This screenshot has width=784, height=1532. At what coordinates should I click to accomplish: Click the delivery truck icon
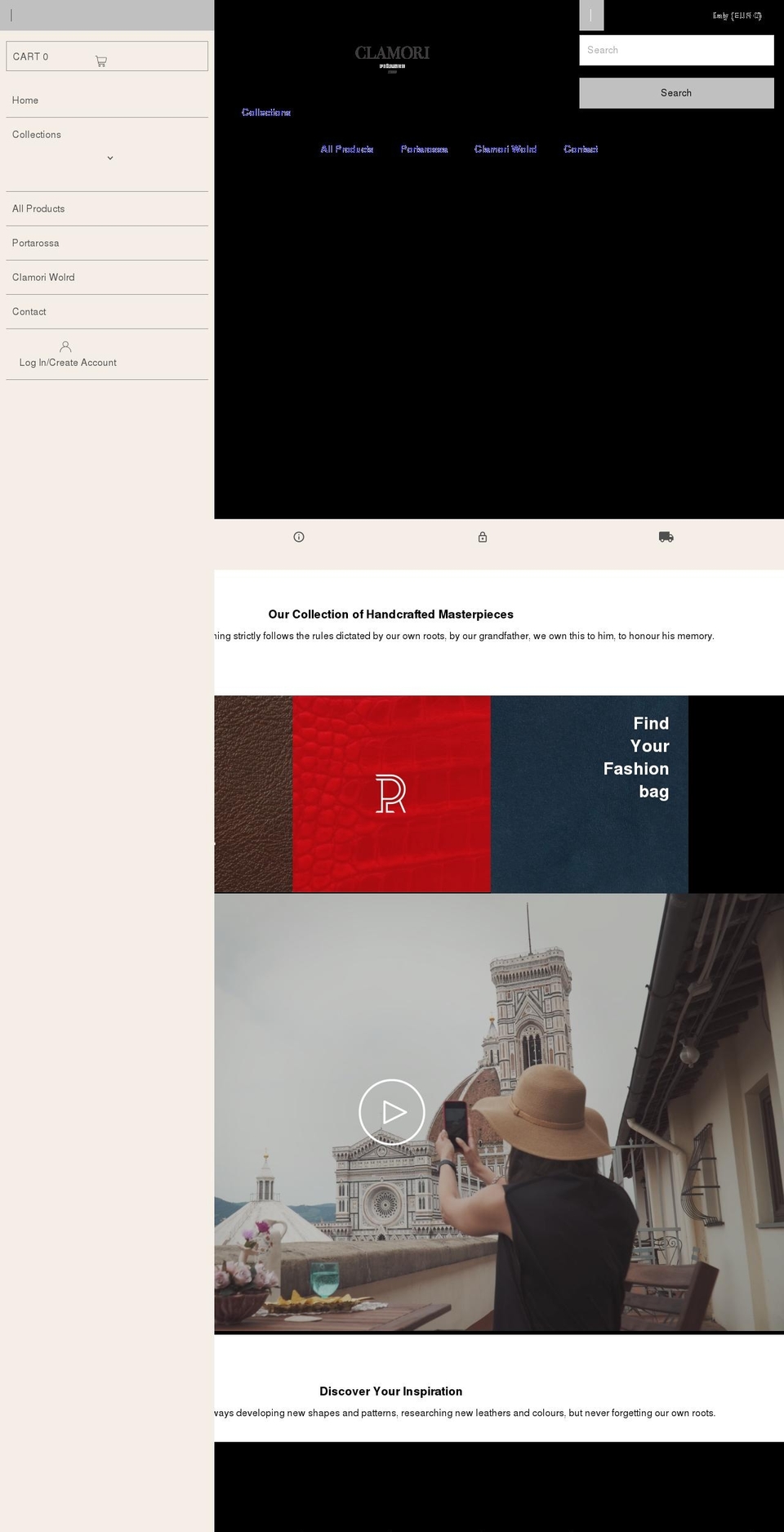[x=666, y=537]
